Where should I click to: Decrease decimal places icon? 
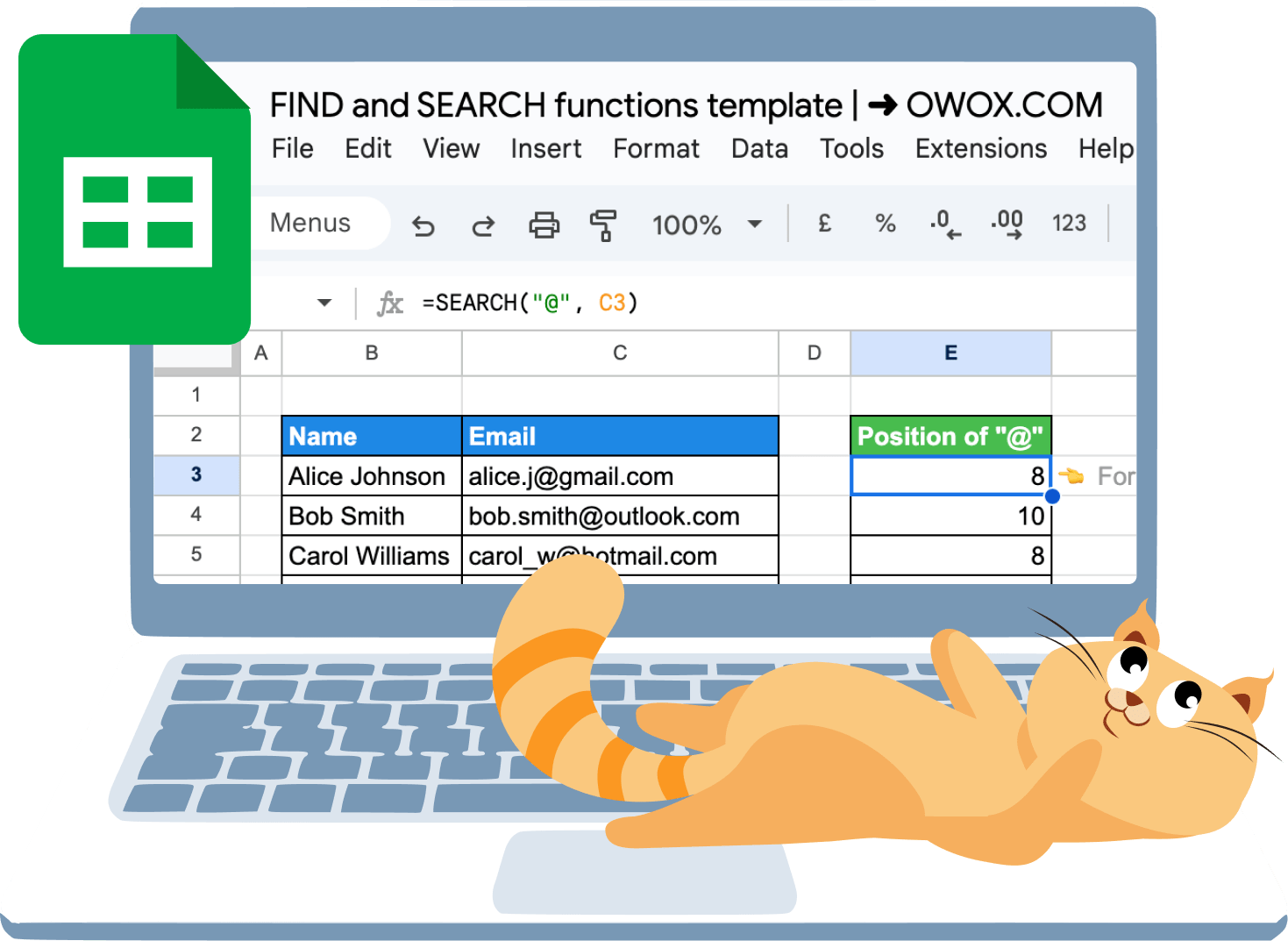[945, 224]
